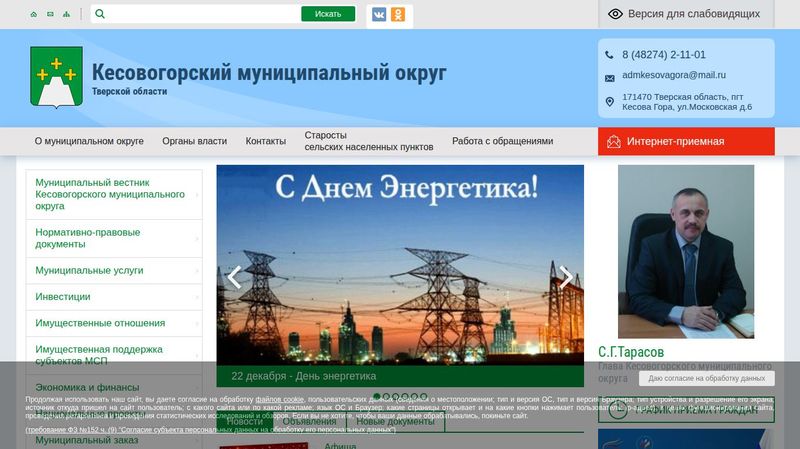Click the home icon in top bar
The width and height of the screenshot is (800, 449).
[x=34, y=15]
